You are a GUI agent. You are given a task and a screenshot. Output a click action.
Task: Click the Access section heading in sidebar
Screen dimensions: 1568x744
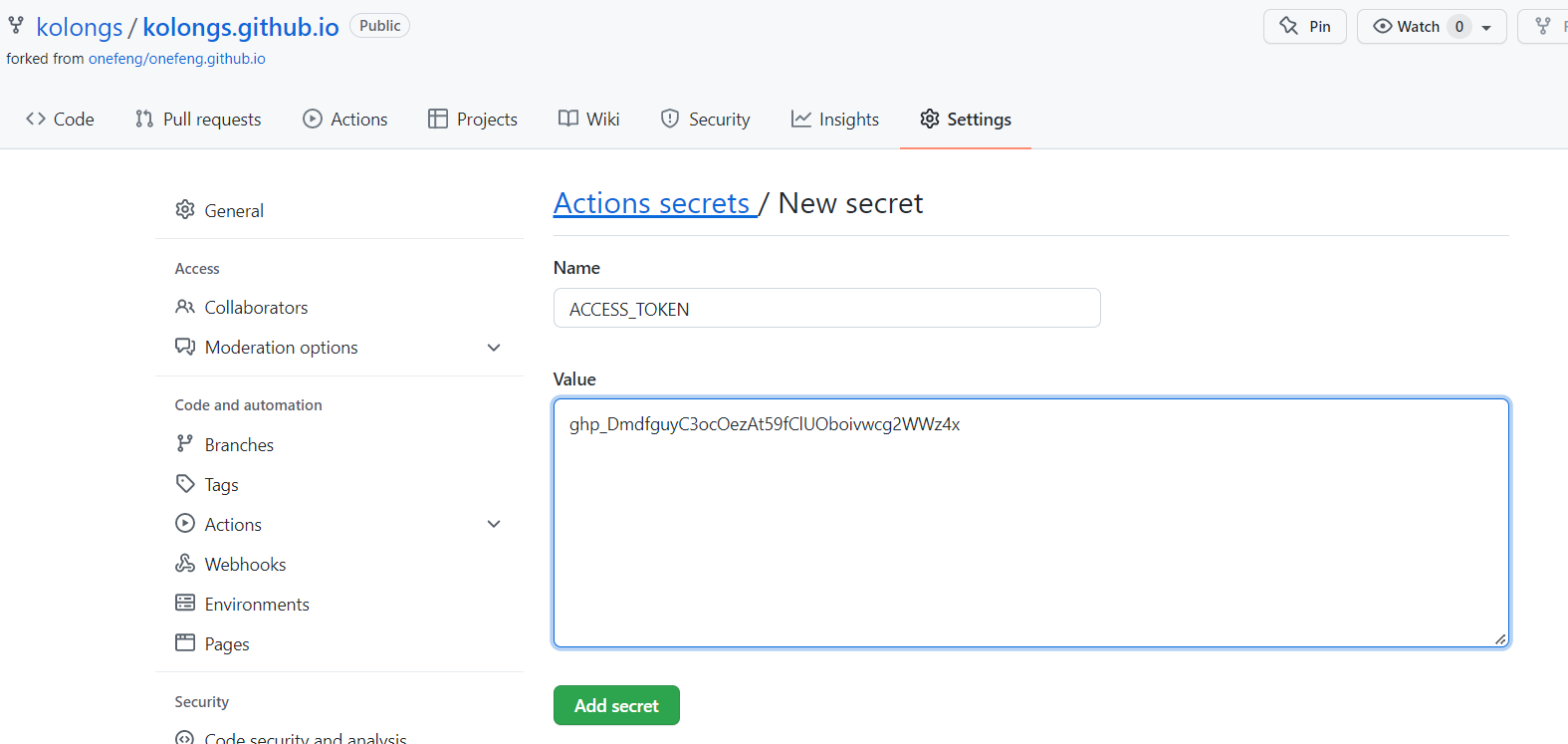(x=197, y=269)
